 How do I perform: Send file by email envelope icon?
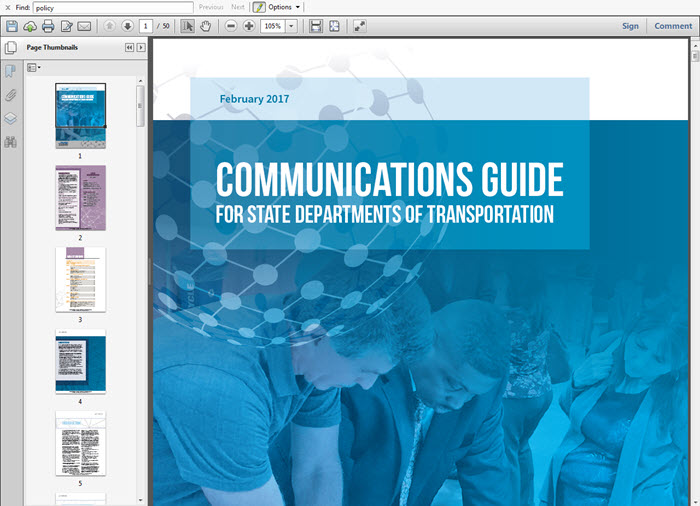pos(84,26)
